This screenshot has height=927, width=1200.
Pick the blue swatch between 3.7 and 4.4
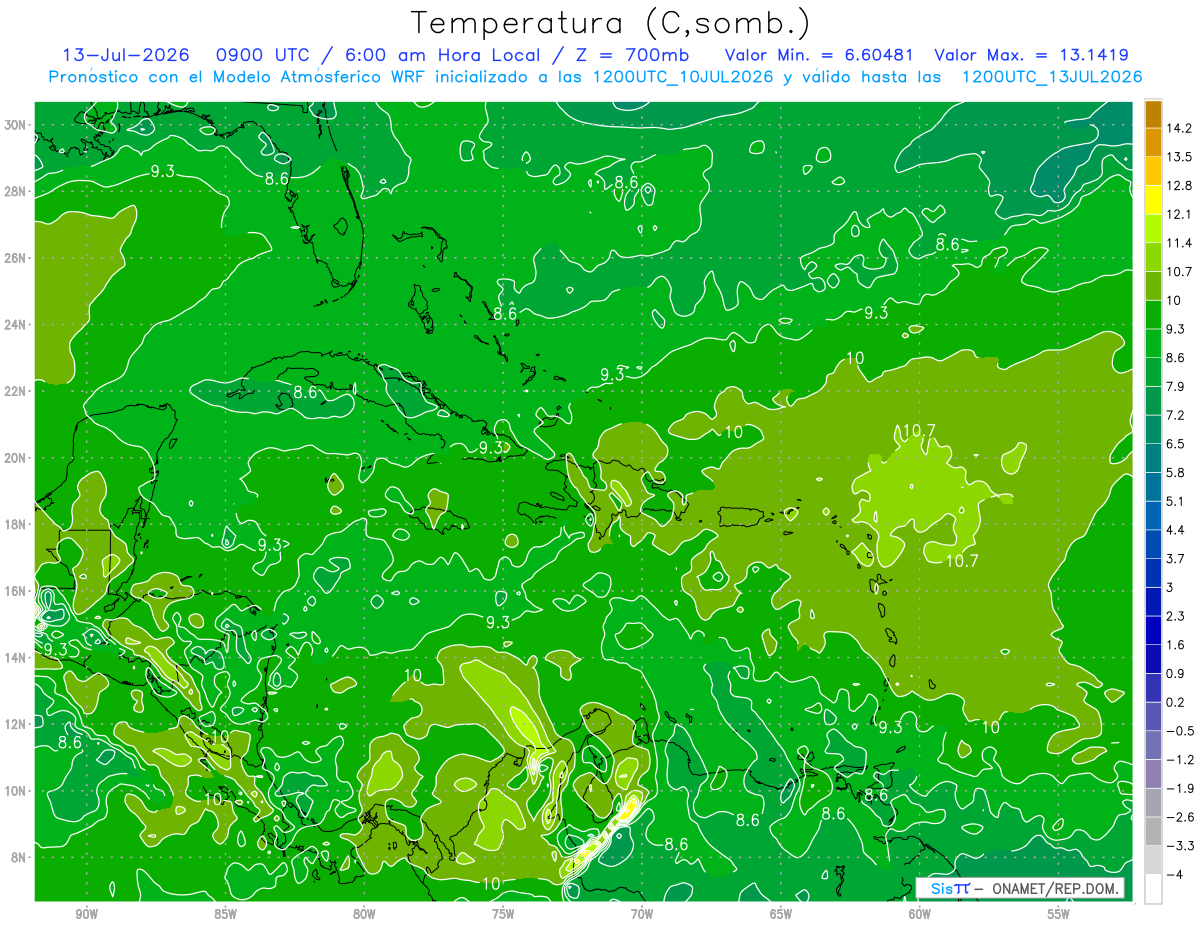point(1153,543)
